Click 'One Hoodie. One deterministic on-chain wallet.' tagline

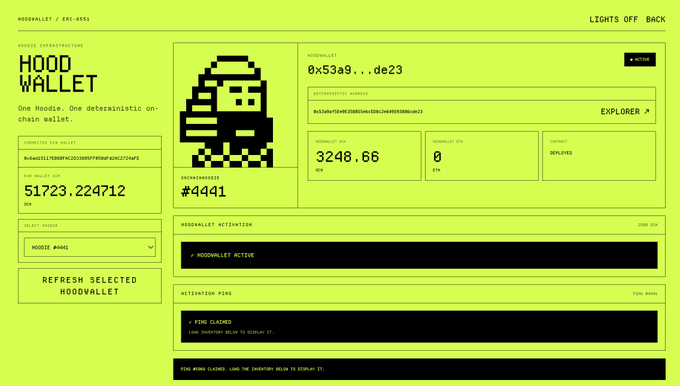[x=88, y=114]
